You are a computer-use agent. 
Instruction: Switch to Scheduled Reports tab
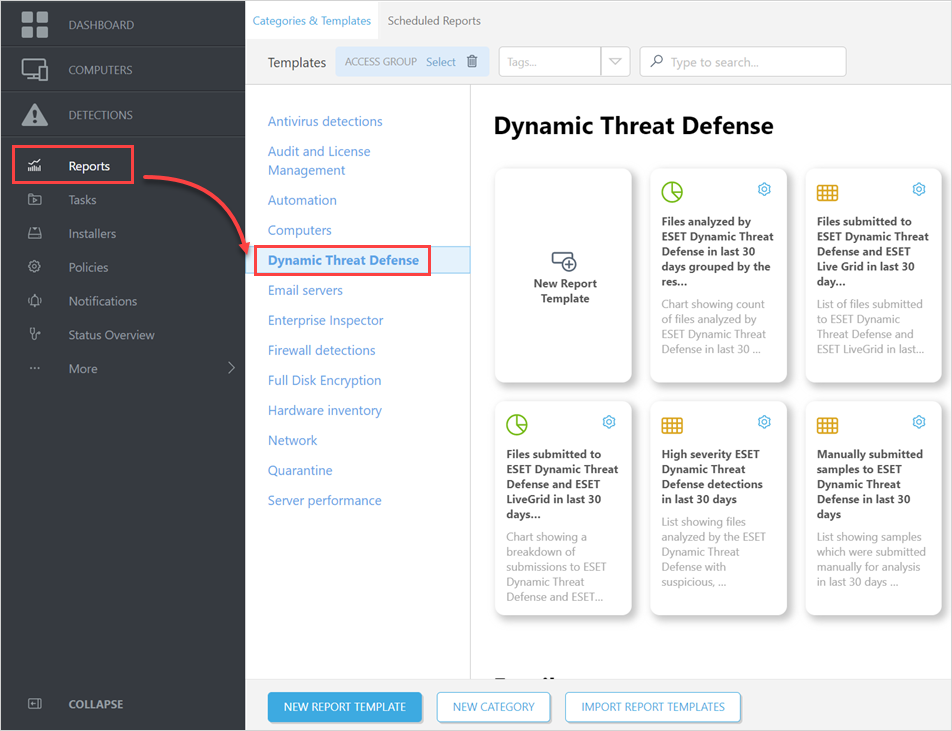tap(434, 21)
